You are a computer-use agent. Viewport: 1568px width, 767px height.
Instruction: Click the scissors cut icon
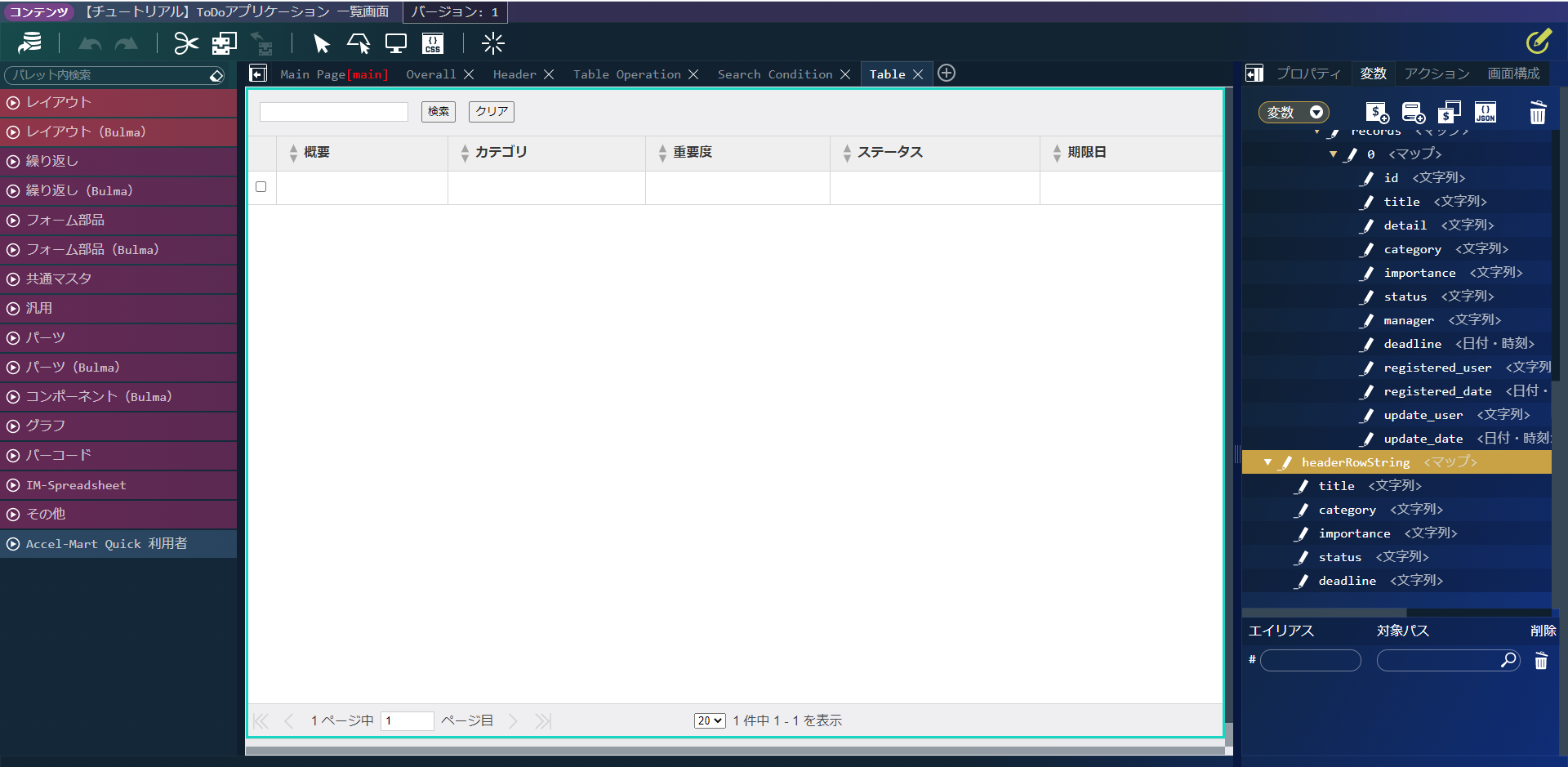point(186,43)
